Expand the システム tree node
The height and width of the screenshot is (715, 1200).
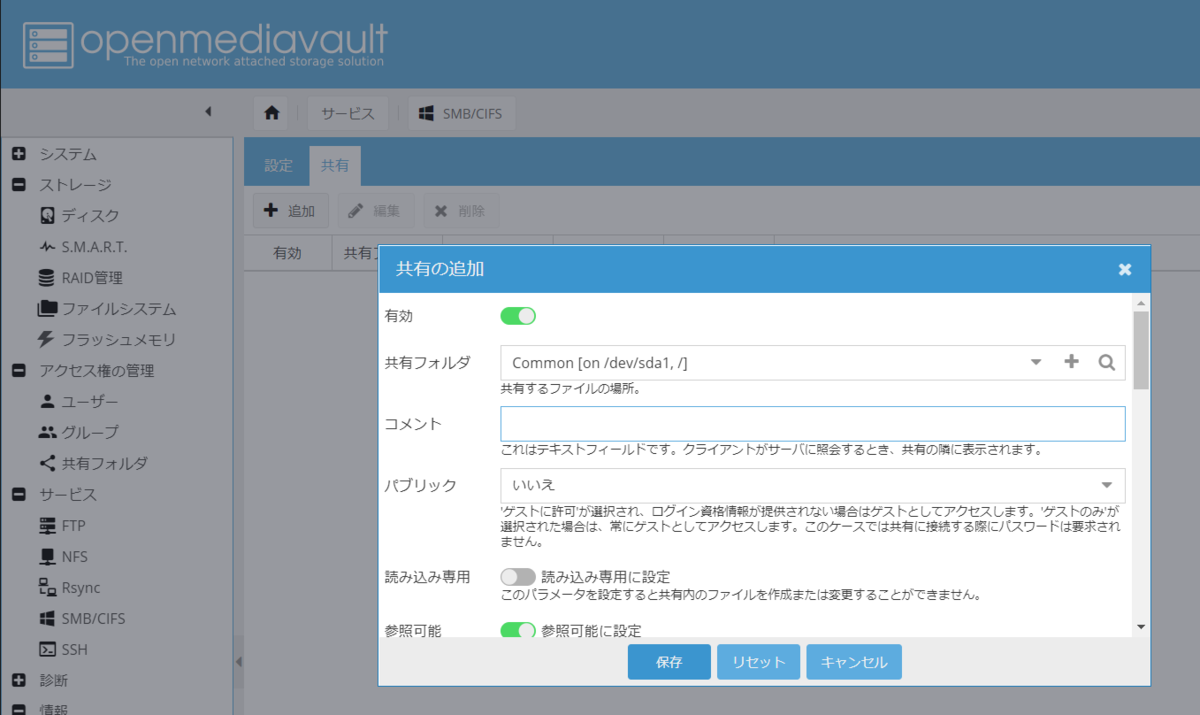(x=18, y=154)
